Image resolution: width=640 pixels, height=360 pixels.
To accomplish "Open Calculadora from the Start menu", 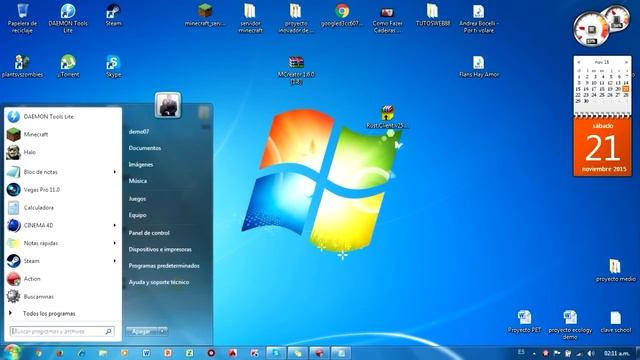I will pos(63,208).
